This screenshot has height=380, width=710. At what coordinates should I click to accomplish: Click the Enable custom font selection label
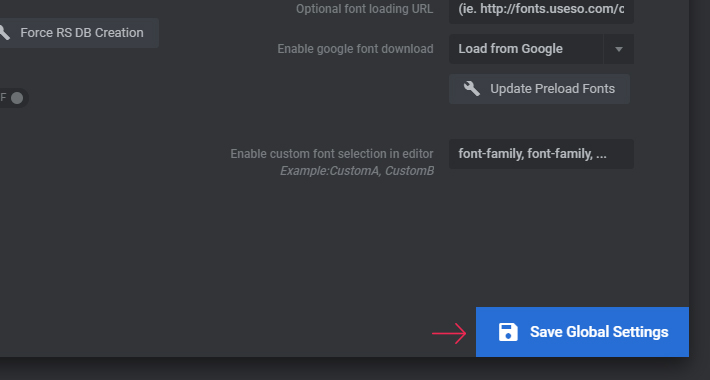tap(332, 154)
